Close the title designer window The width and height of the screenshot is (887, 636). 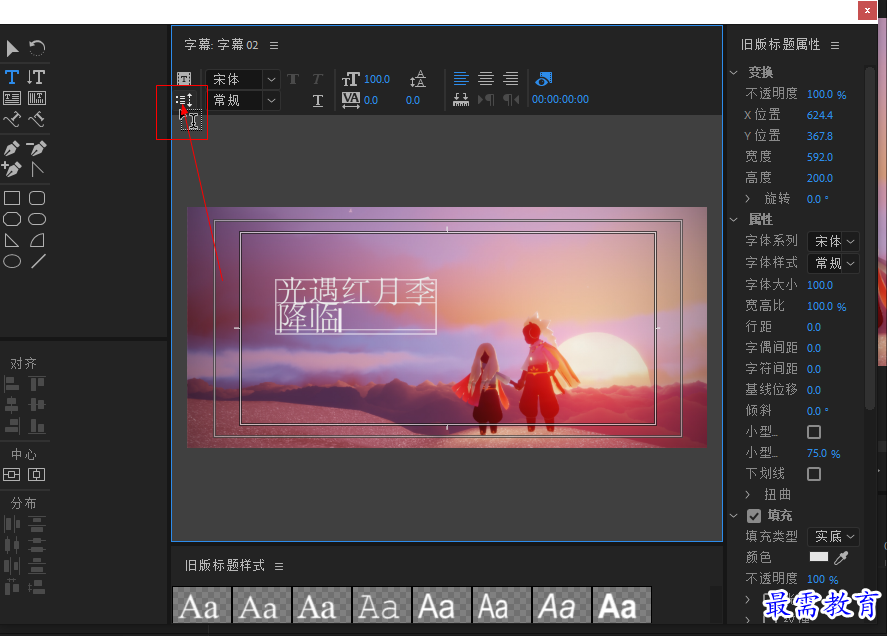867,10
